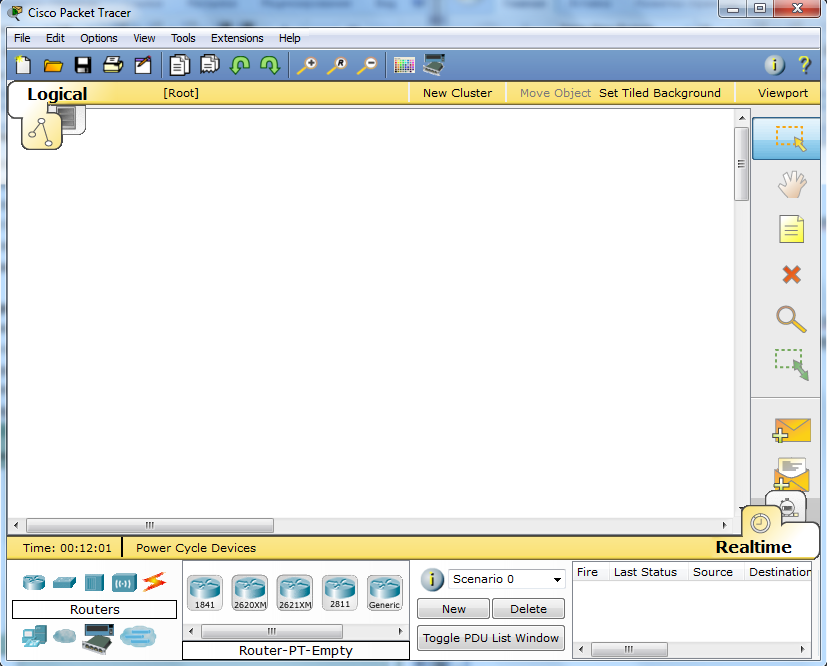
Task: Click Set Tiled Background
Action: [x=659, y=93]
